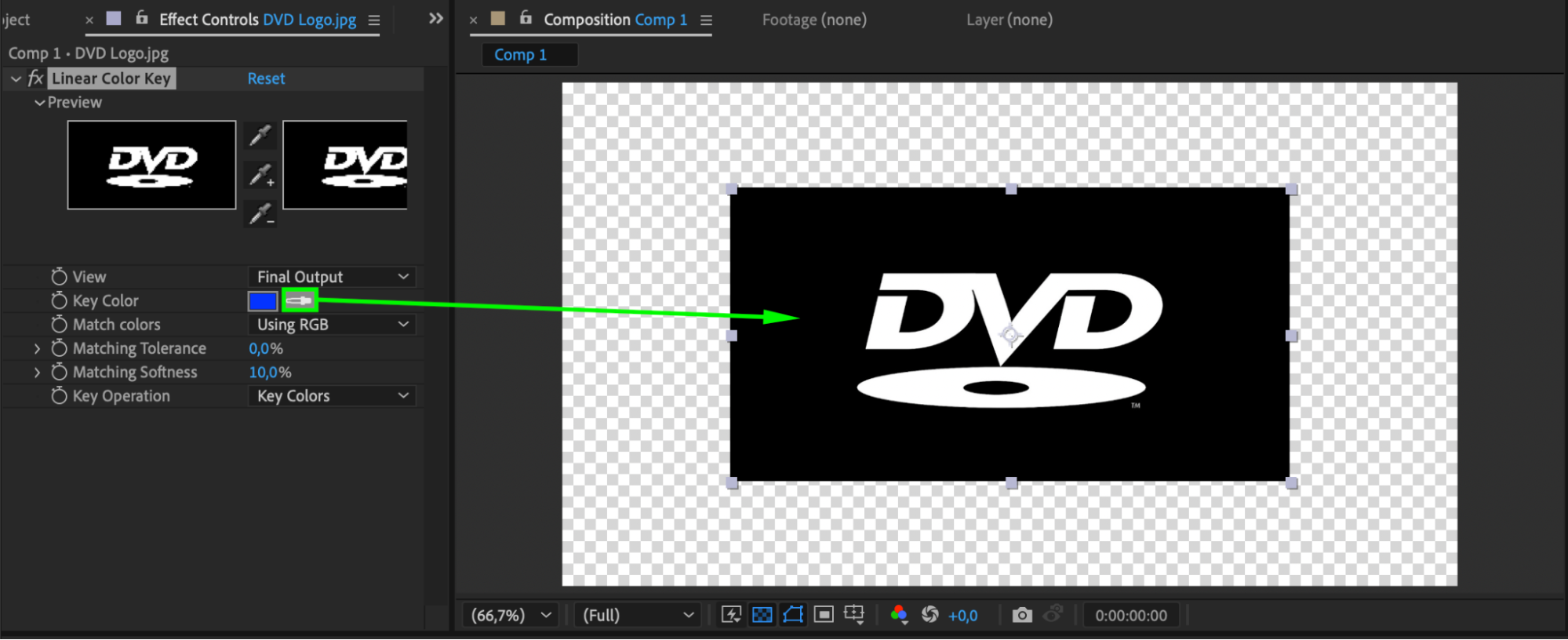Select the Linear Color Key effect name
Screen dimensions: 1568x640
tap(111, 78)
